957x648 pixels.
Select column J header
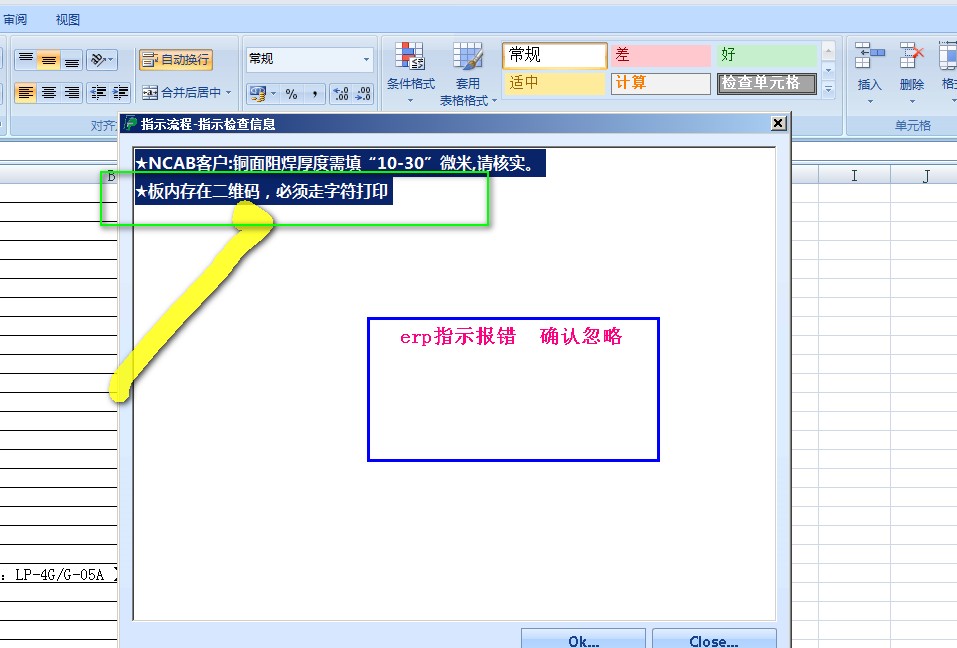tap(925, 176)
